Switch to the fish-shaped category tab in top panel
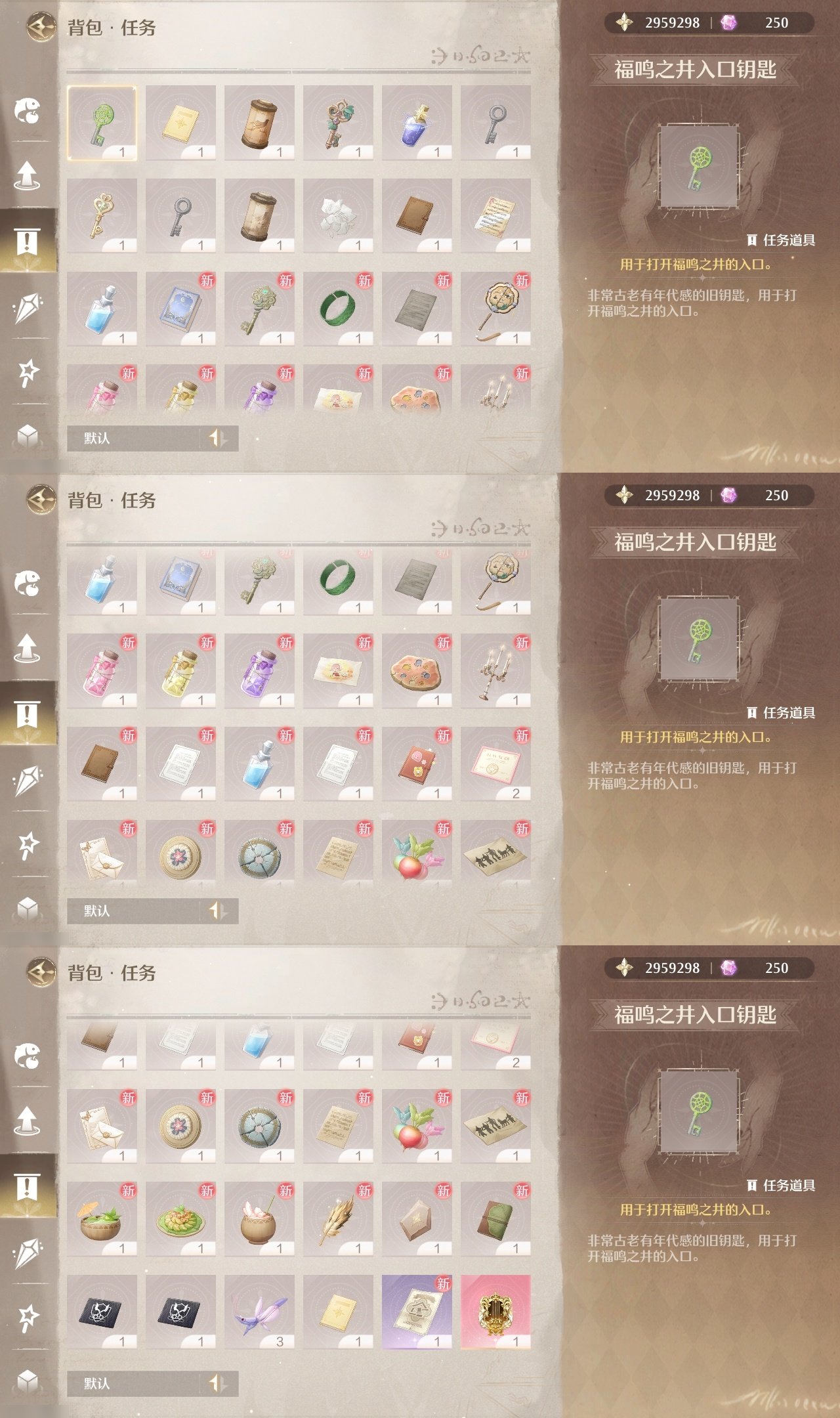The height and width of the screenshot is (1418, 840). pyautogui.click(x=28, y=110)
